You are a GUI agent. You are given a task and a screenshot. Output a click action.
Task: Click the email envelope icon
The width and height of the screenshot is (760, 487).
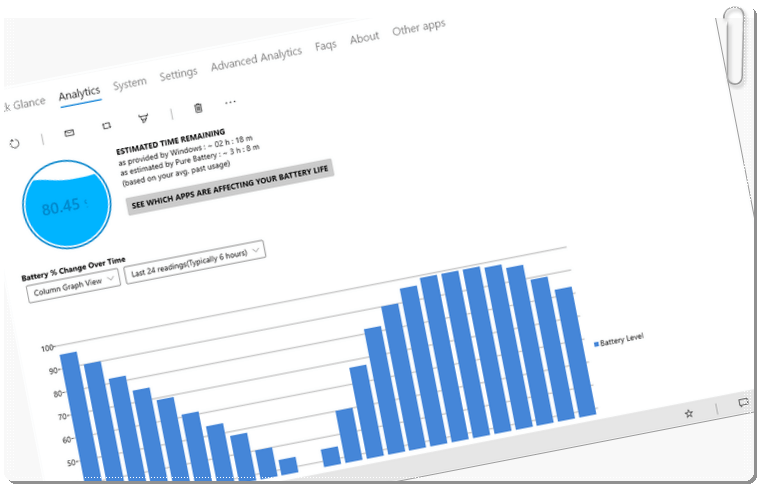tap(69, 132)
